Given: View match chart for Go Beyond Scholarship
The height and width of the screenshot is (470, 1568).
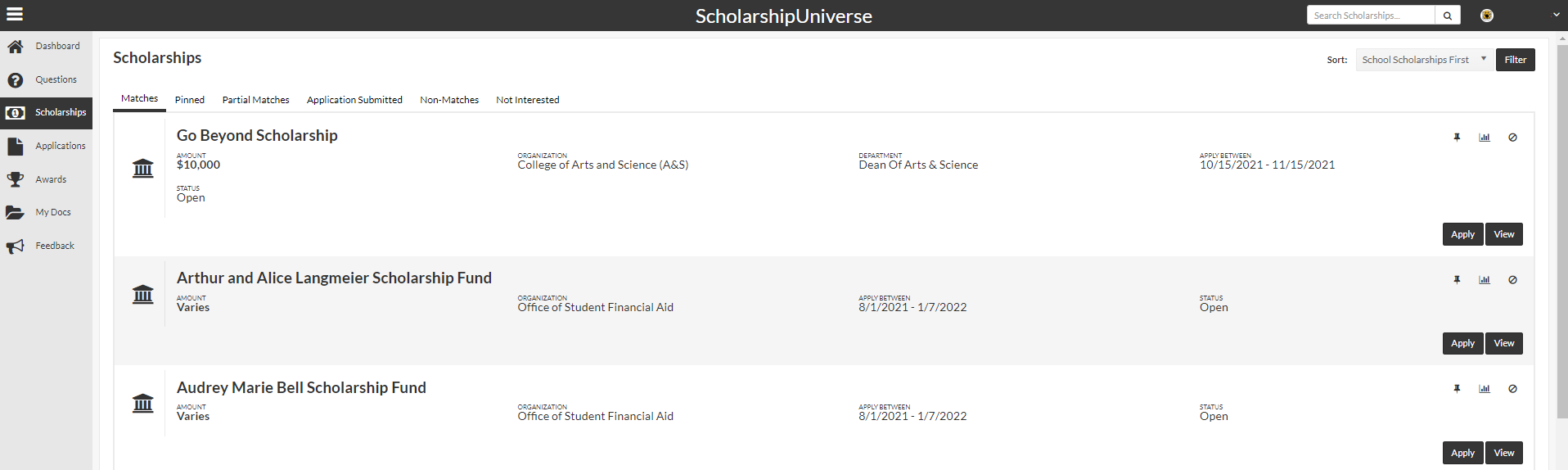Looking at the screenshot, I should tap(1485, 138).
